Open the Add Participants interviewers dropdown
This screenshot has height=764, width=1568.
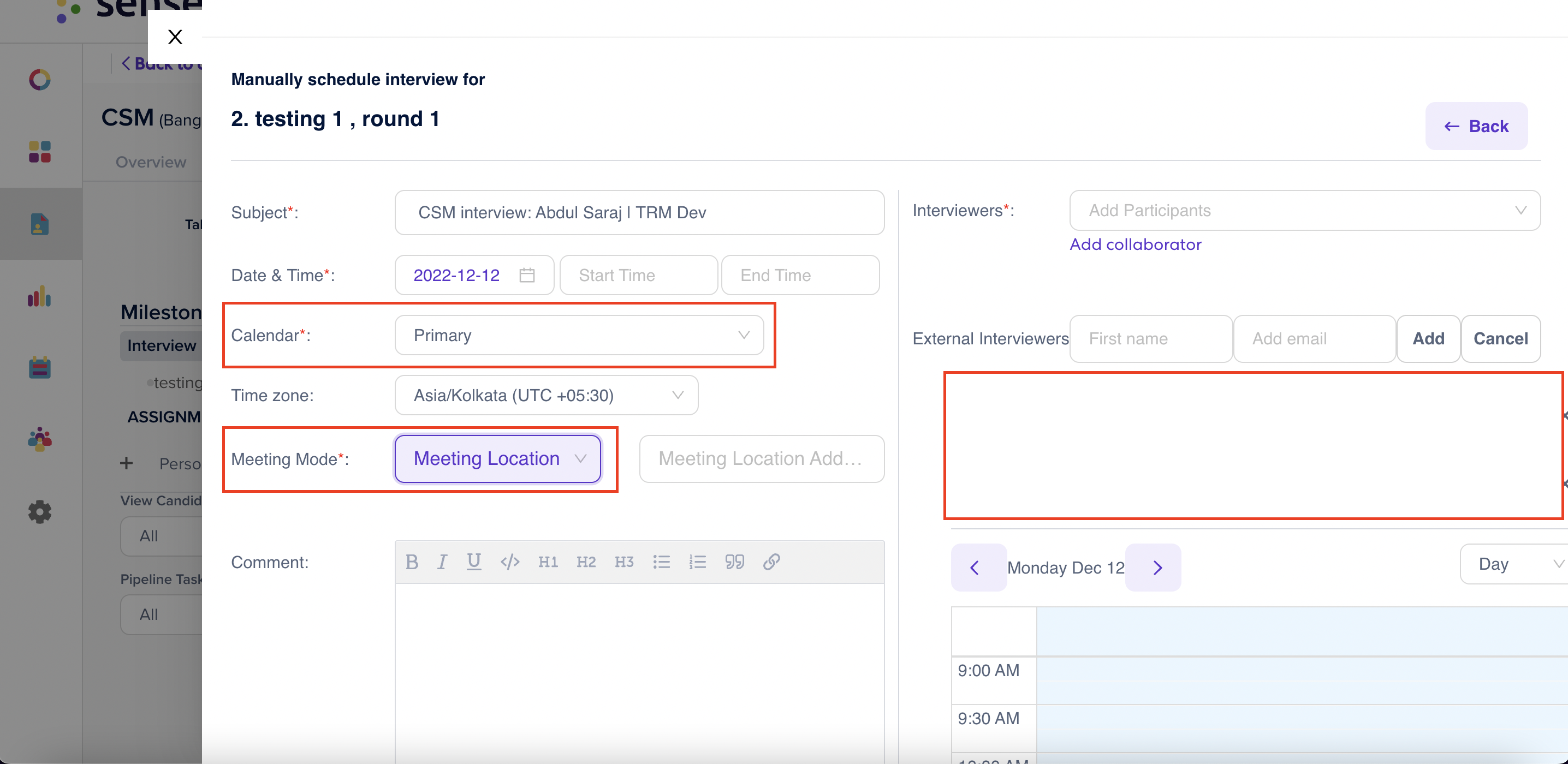pyautogui.click(x=1305, y=211)
